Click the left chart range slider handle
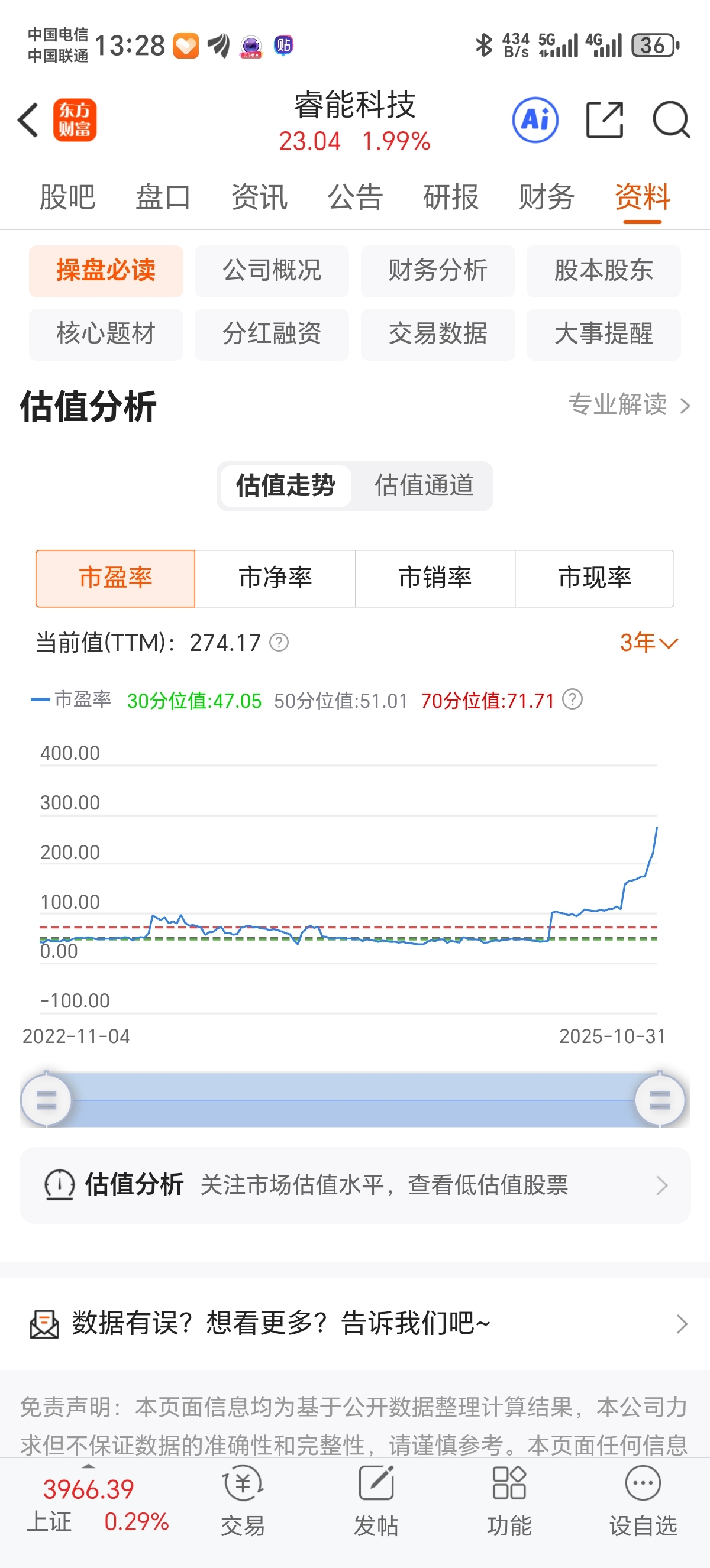Image resolution: width=710 pixels, height=1568 pixels. coord(46,1100)
